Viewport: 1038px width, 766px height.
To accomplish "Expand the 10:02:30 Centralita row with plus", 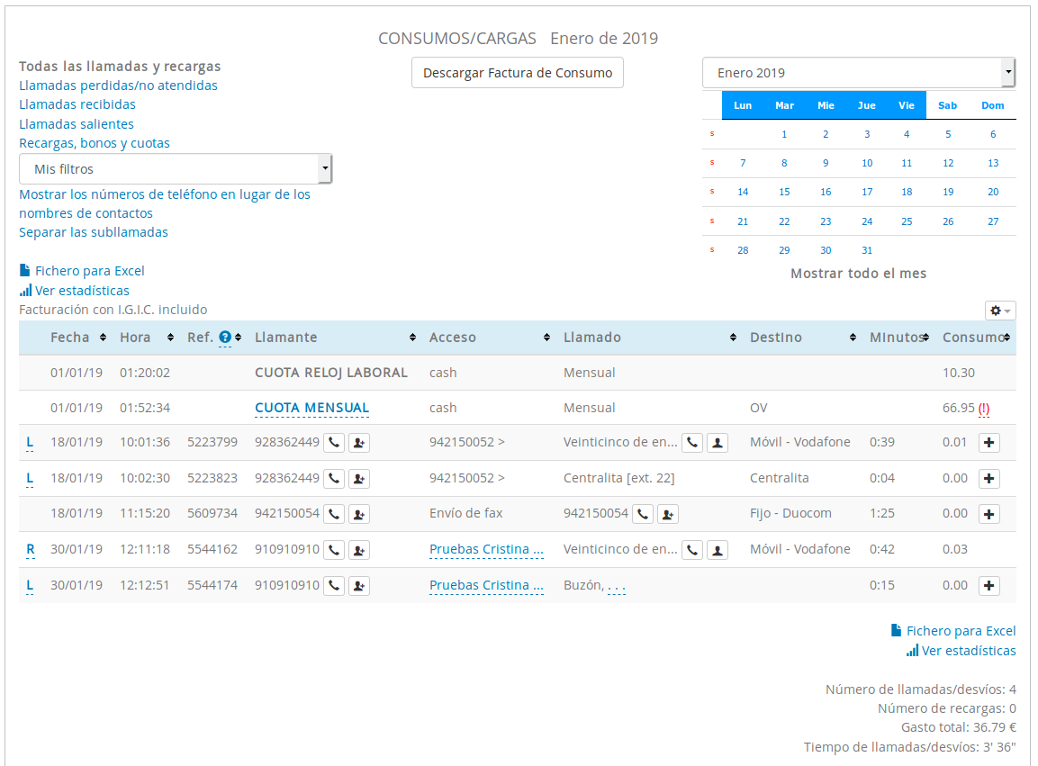I will (989, 479).
